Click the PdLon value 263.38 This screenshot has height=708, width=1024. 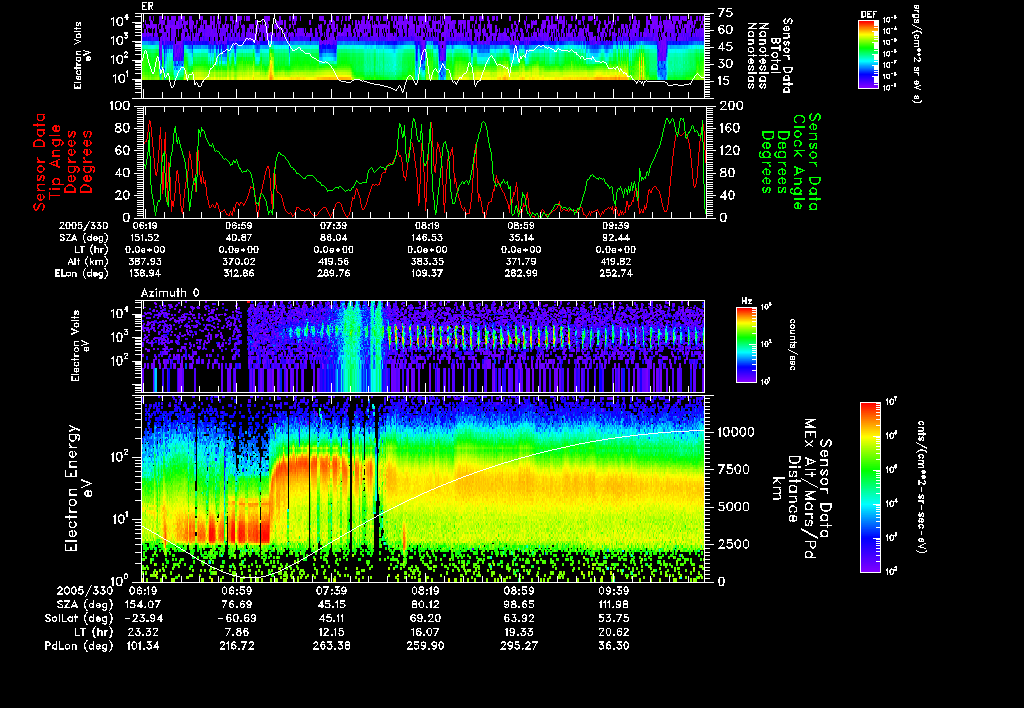click(331, 646)
